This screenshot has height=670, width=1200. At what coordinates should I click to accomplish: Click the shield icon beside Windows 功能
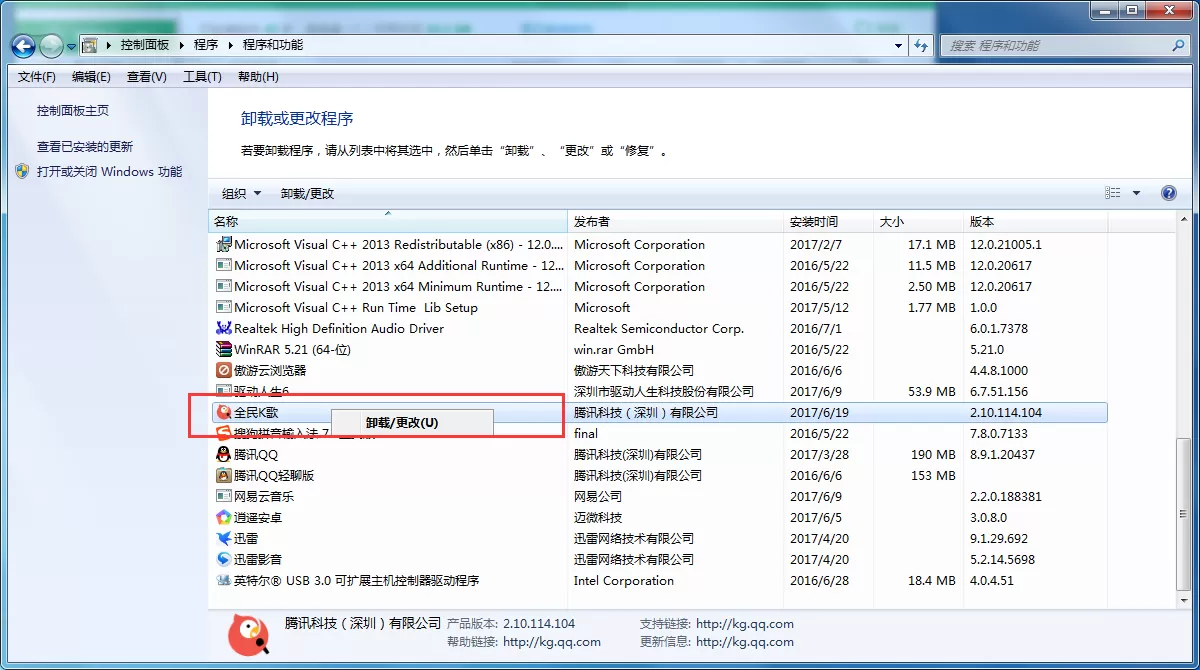(x=23, y=171)
